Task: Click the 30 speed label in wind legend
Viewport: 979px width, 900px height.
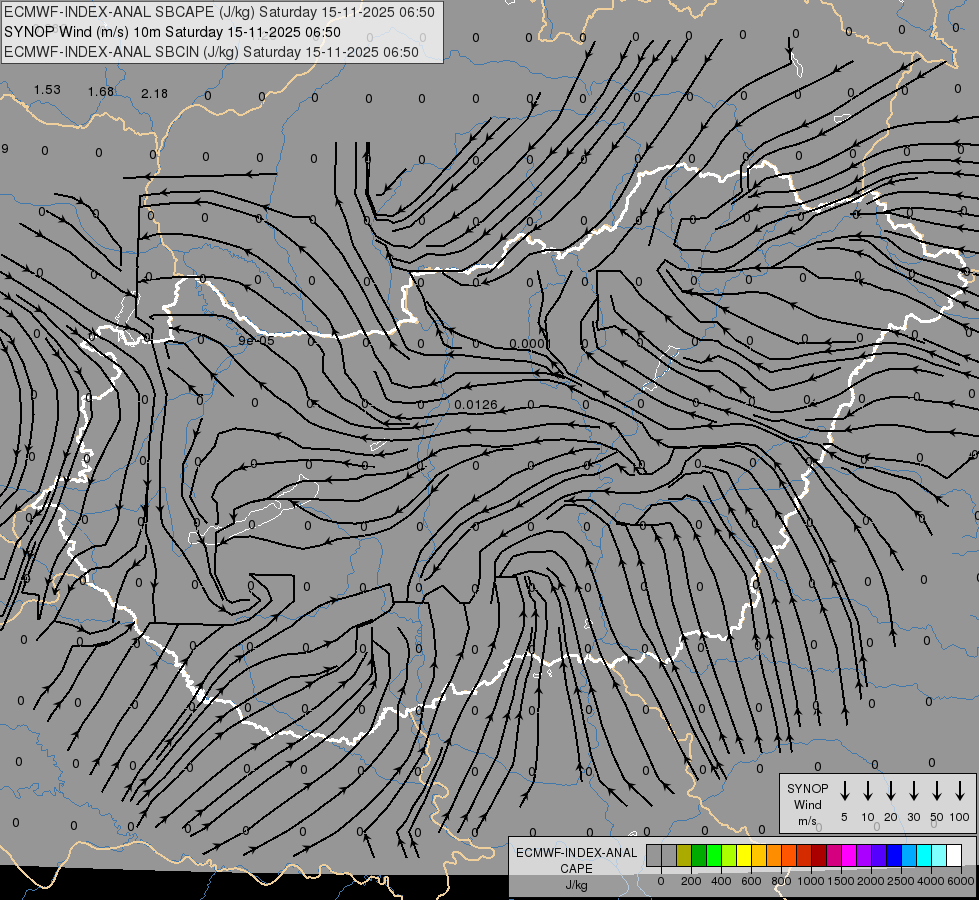Action: coord(913,817)
